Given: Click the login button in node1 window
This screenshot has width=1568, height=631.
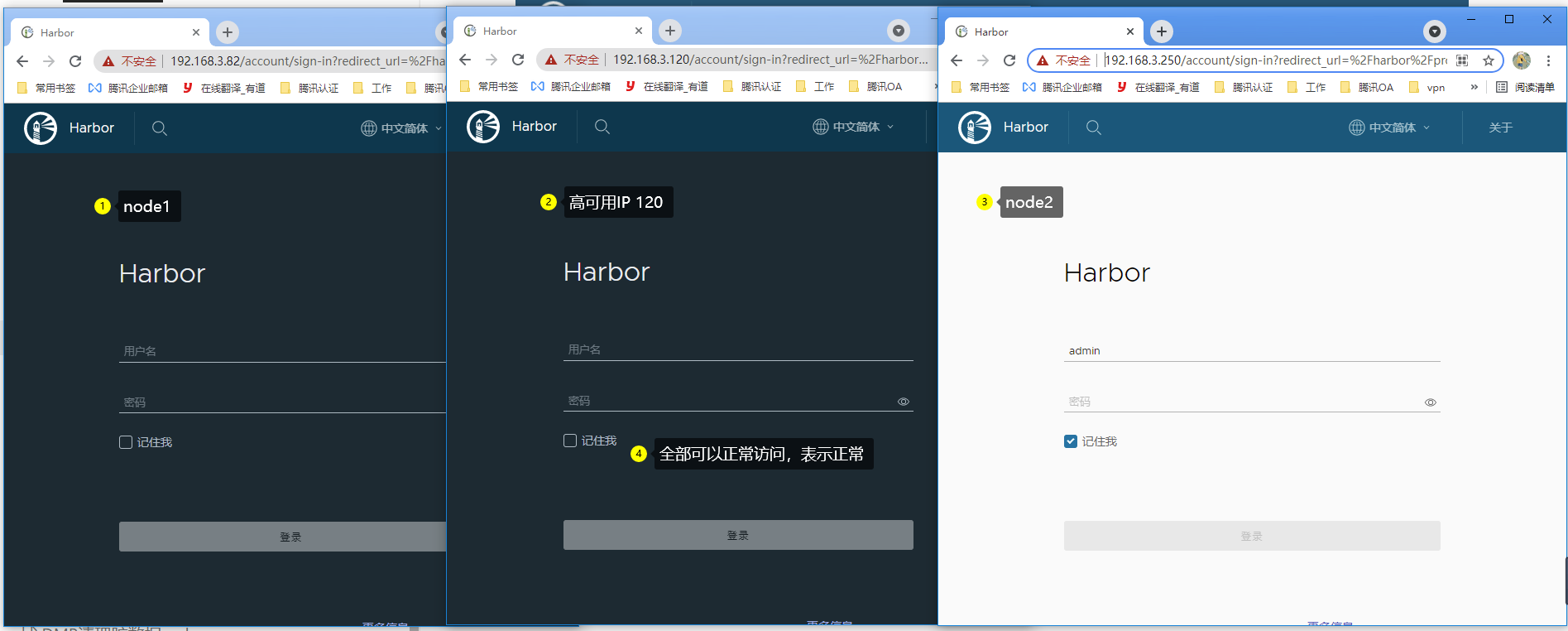Looking at the screenshot, I should pyautogui.click(x=283, y=537).
